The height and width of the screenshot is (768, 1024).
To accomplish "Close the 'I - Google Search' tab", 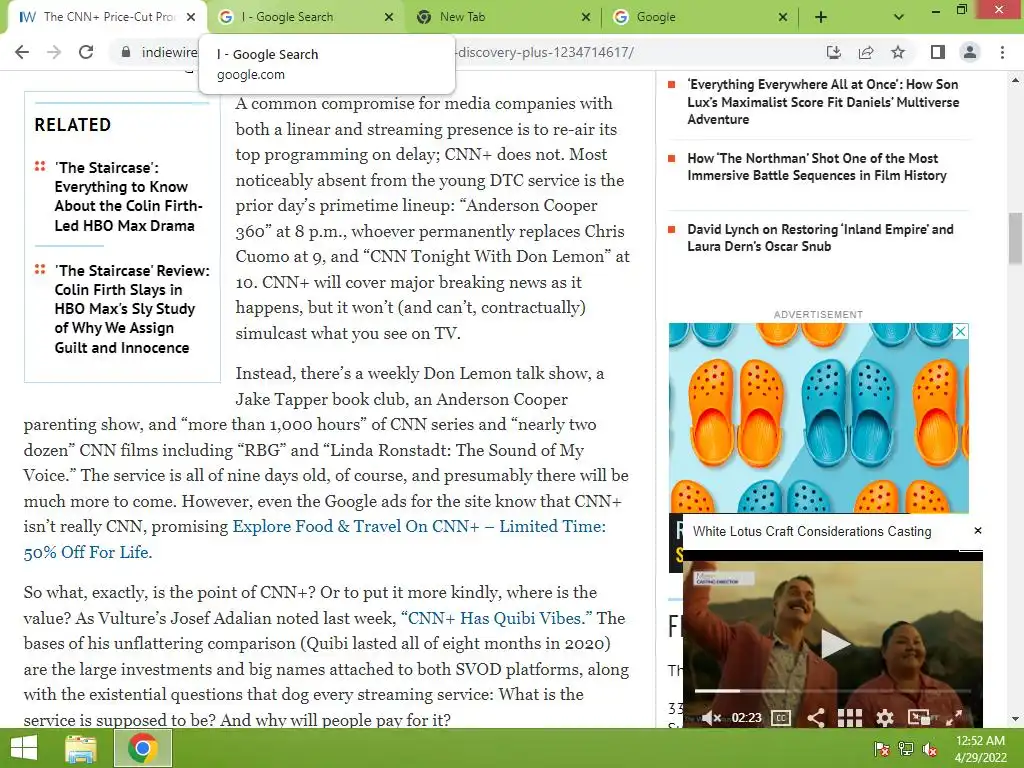I will [x=389, y=17].
